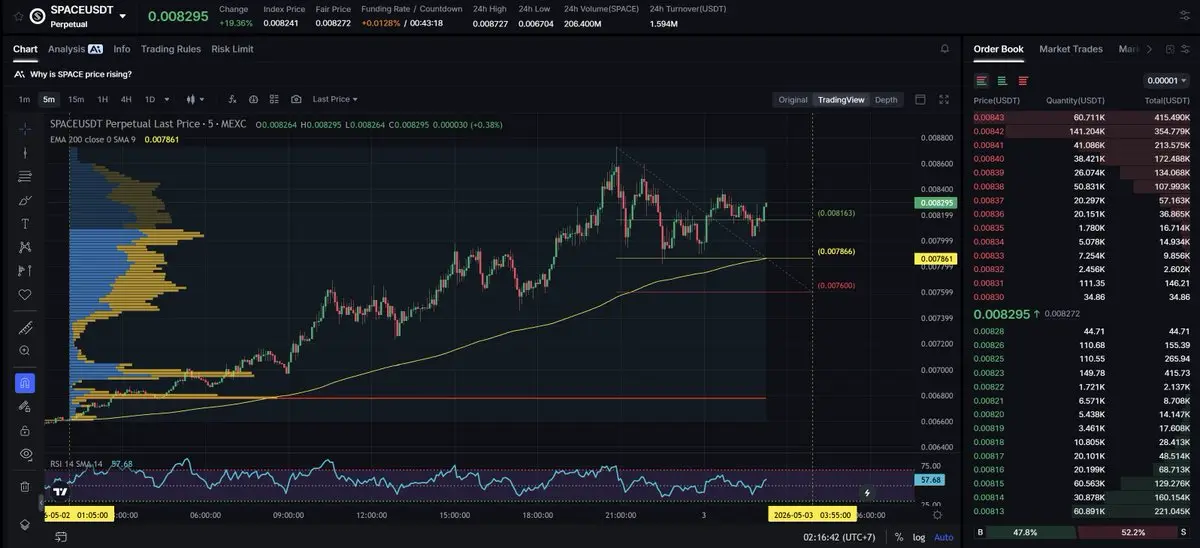Toggle log scale

(919, 537)
